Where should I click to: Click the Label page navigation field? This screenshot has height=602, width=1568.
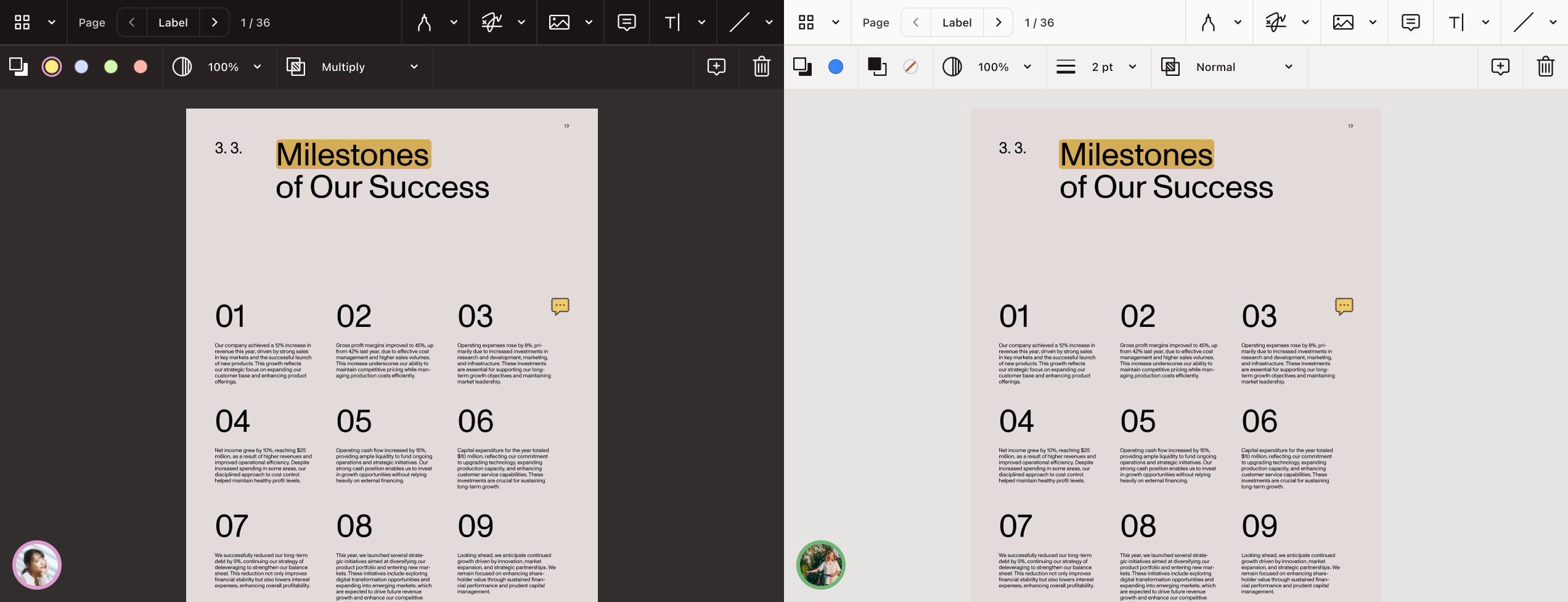173,22
